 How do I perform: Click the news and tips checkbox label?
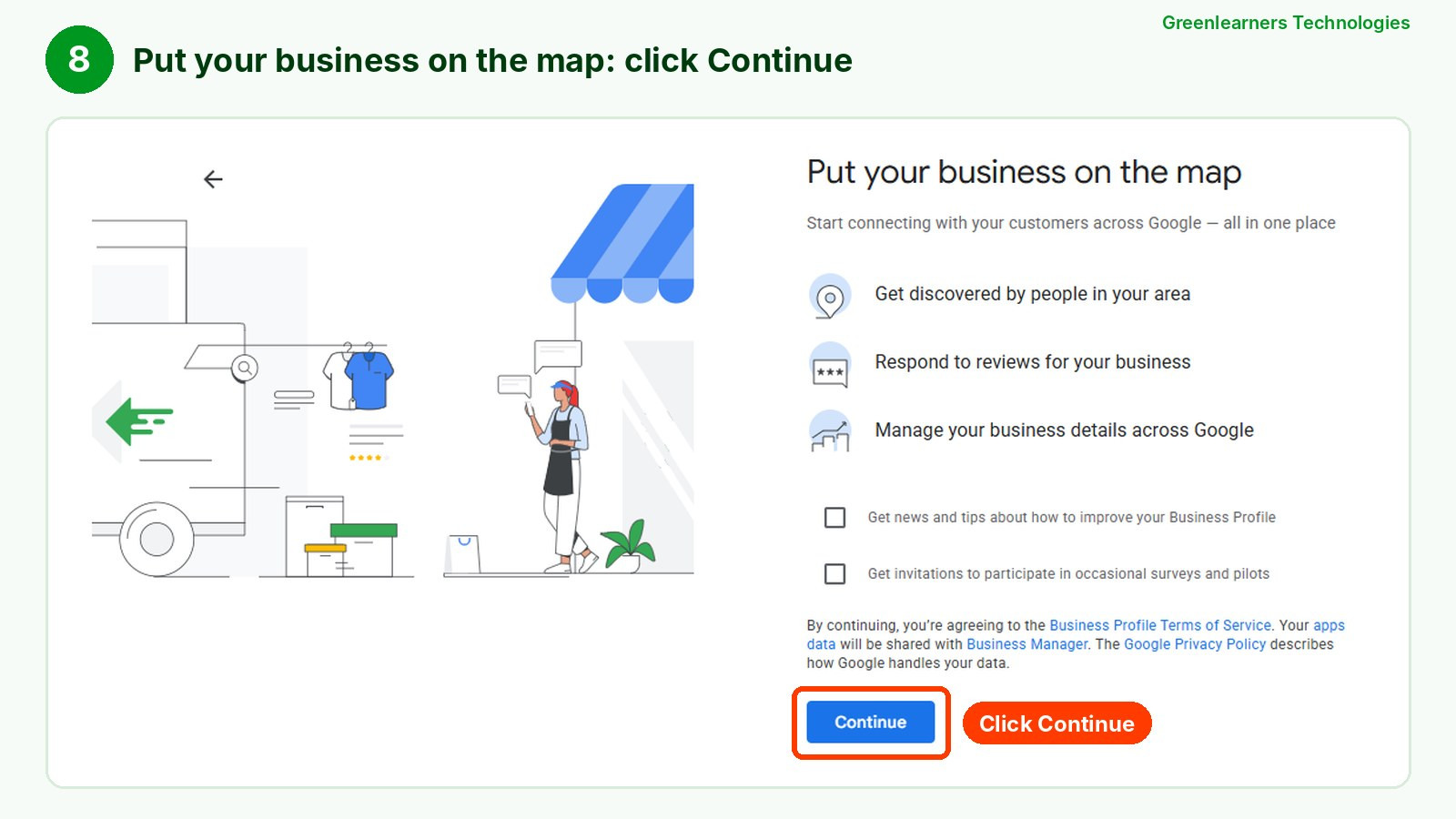point(1072,518)
